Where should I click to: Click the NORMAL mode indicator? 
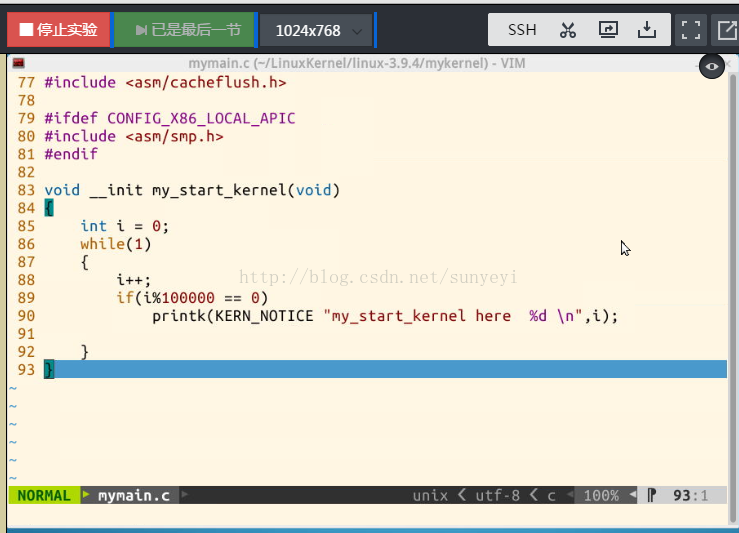(x=44, y=495)
